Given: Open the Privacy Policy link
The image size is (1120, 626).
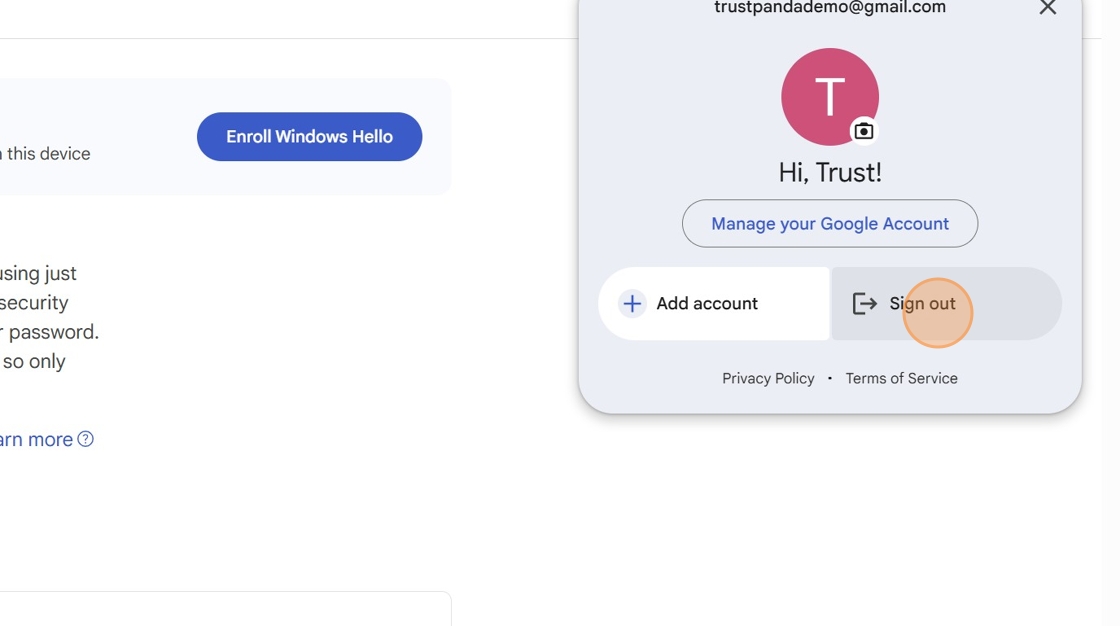Looking at the screenshot, I should [x=768, y=378].
